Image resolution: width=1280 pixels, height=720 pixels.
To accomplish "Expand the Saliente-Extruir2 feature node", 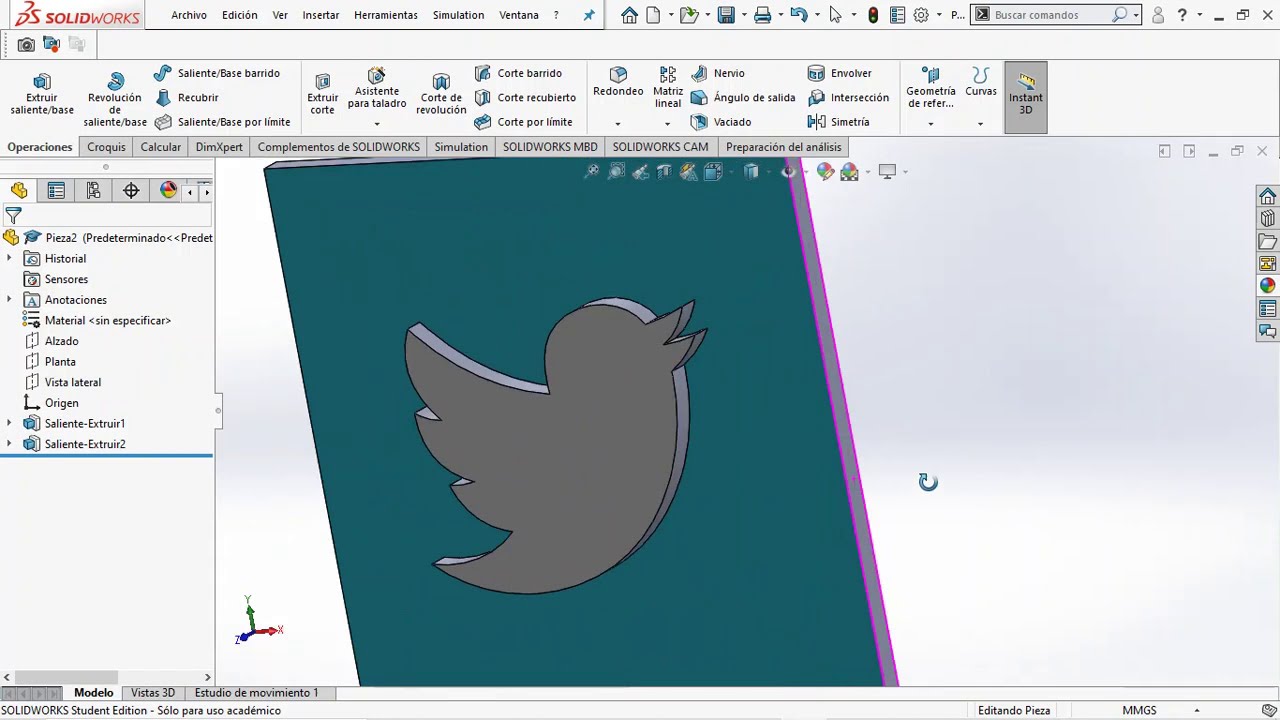I will click(9, 444).
